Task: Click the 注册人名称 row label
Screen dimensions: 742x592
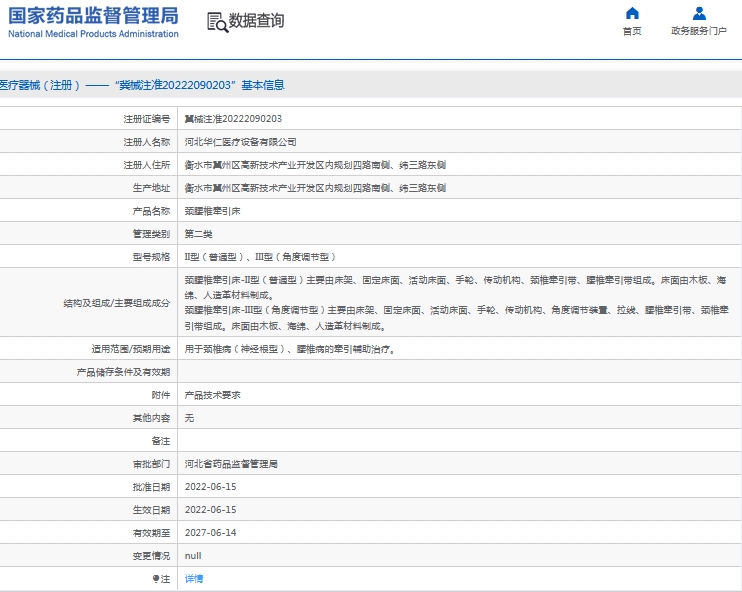Action: [147, 142]
